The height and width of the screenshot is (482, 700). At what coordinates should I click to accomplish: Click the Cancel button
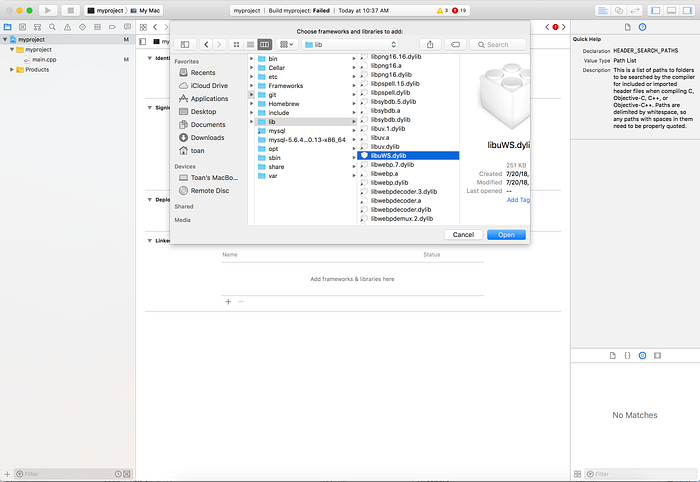[x=463, y=235]
